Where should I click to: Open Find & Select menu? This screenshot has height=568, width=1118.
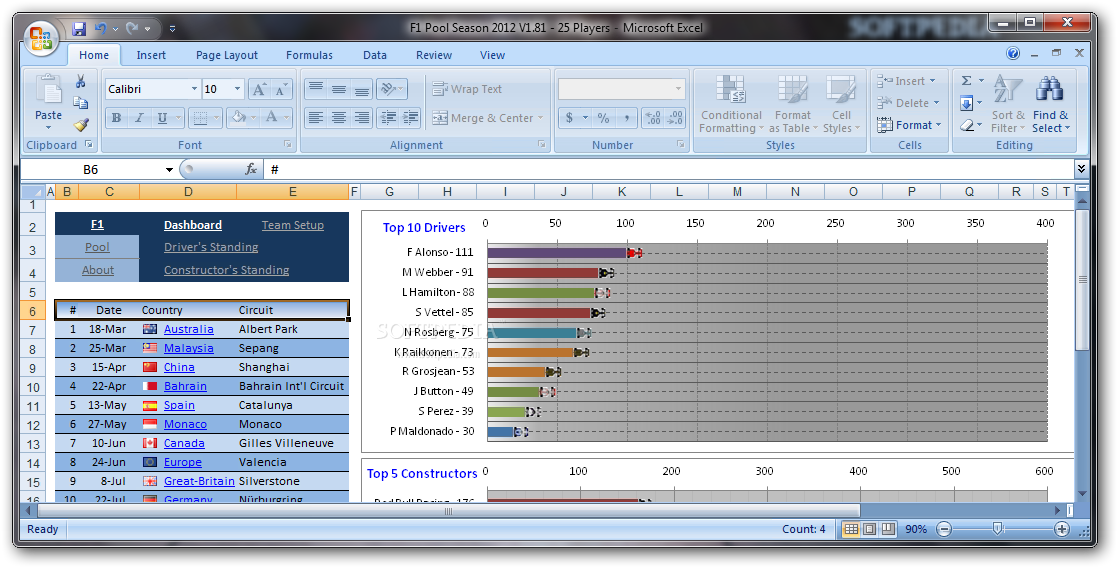[1051, 104]
